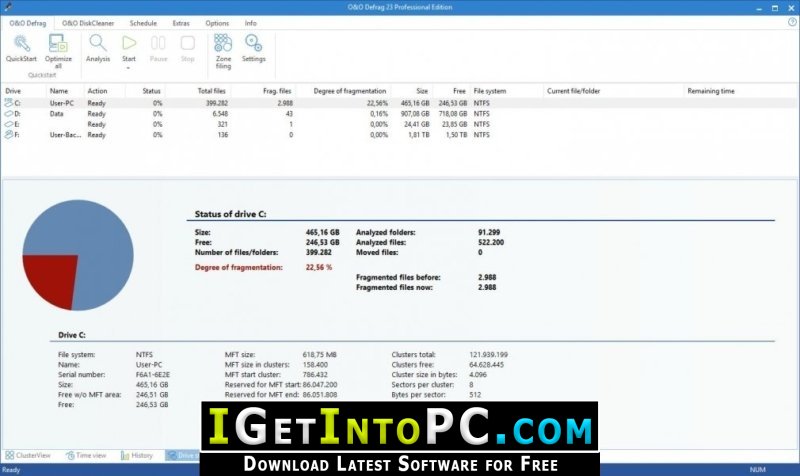Expand the Start button dropdown arrow

(x=129, y=67)
